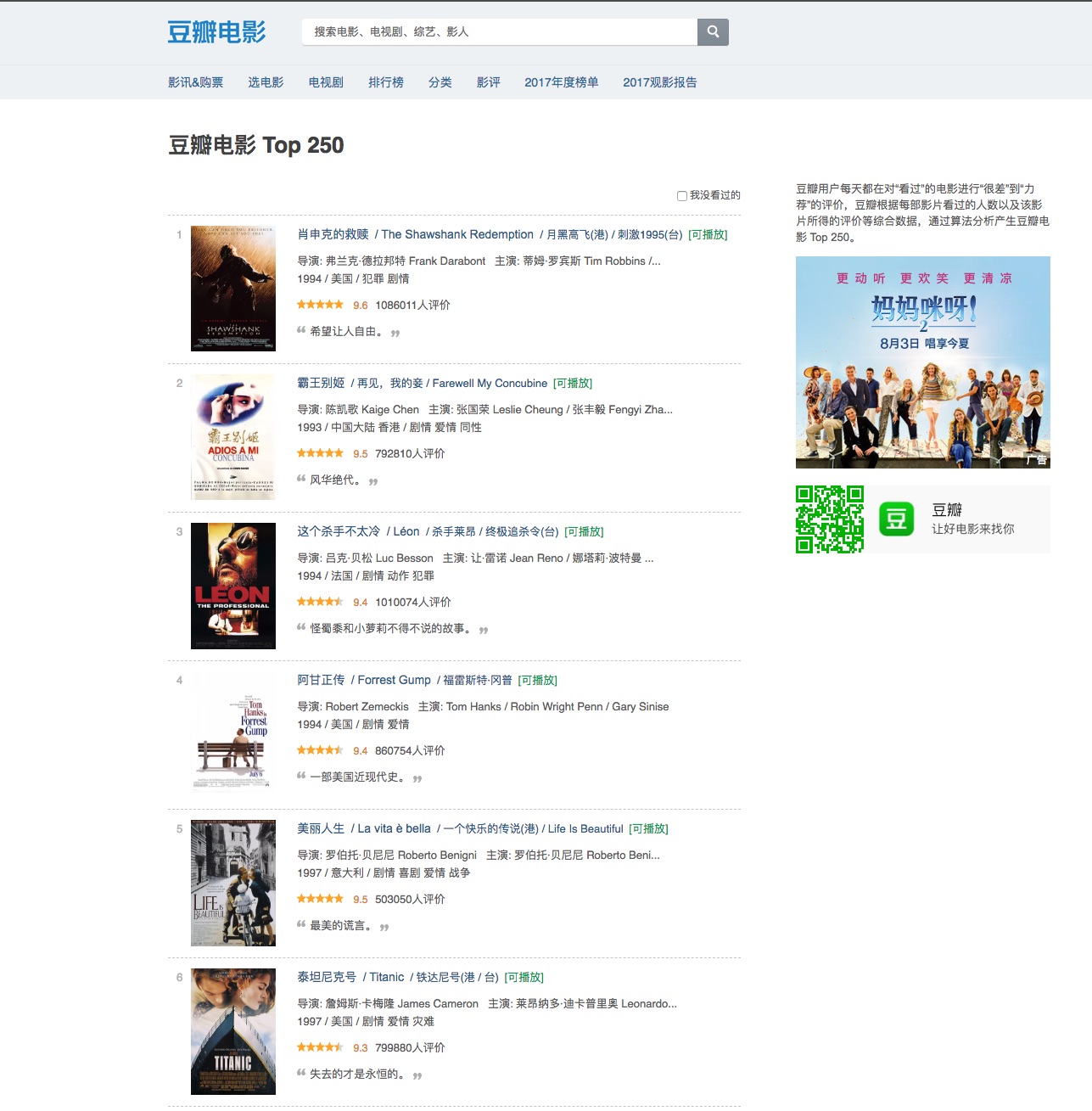
Task: Open the 排行榜 nav item
Action: [386, 82]
